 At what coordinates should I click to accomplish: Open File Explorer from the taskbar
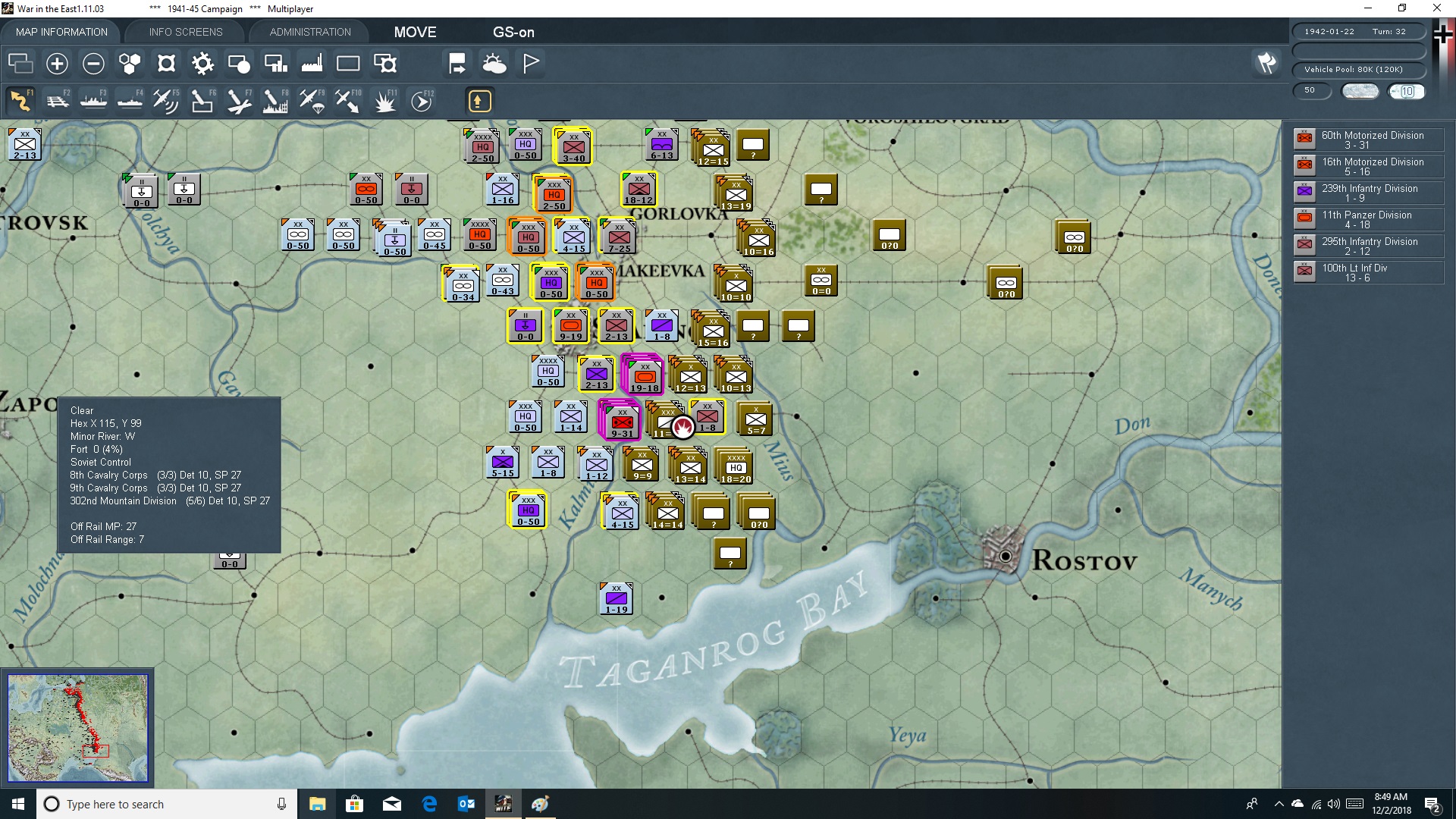coord(317,804)
